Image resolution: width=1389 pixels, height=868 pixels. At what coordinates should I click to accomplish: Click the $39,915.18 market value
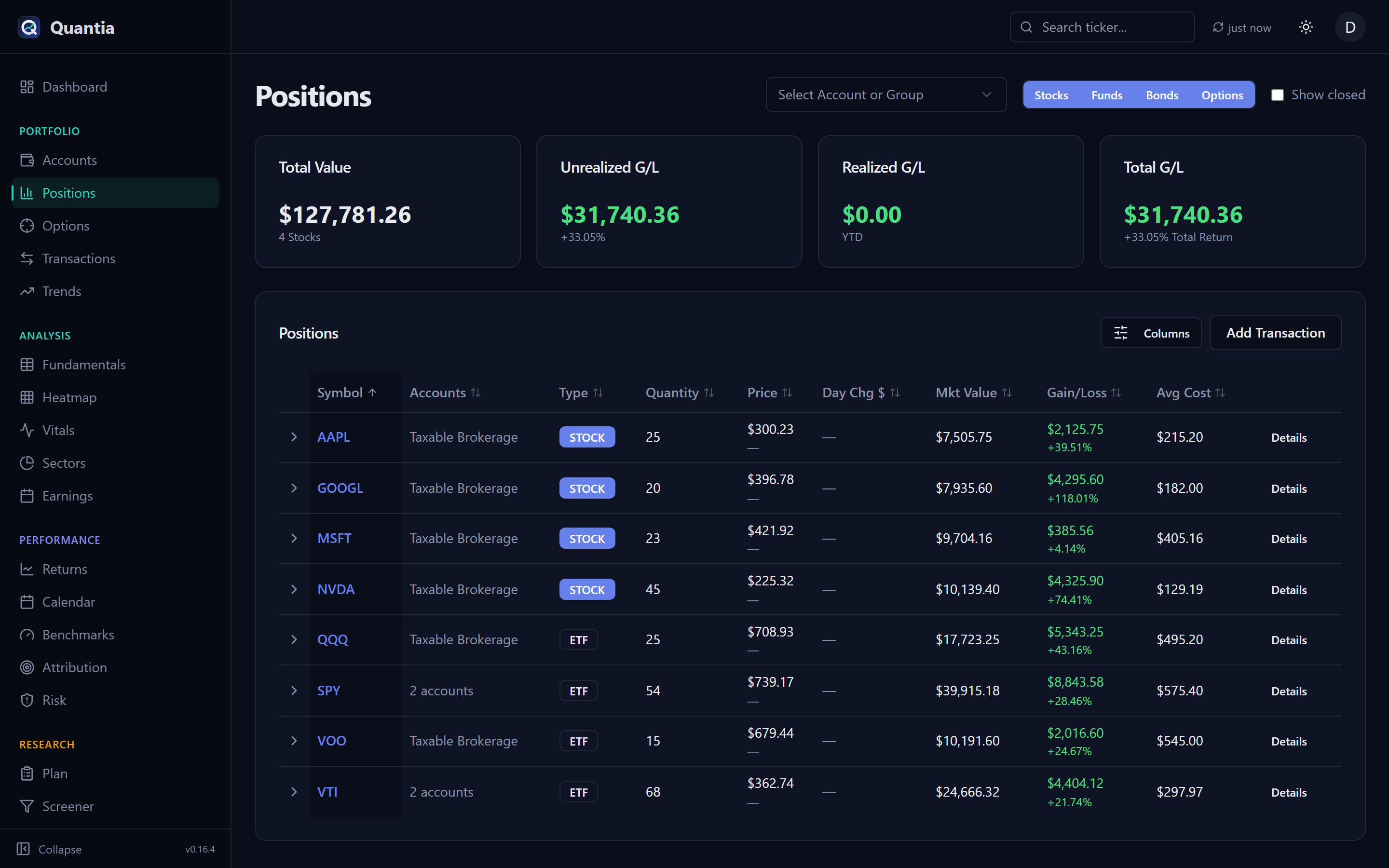(x=967, y=691)
